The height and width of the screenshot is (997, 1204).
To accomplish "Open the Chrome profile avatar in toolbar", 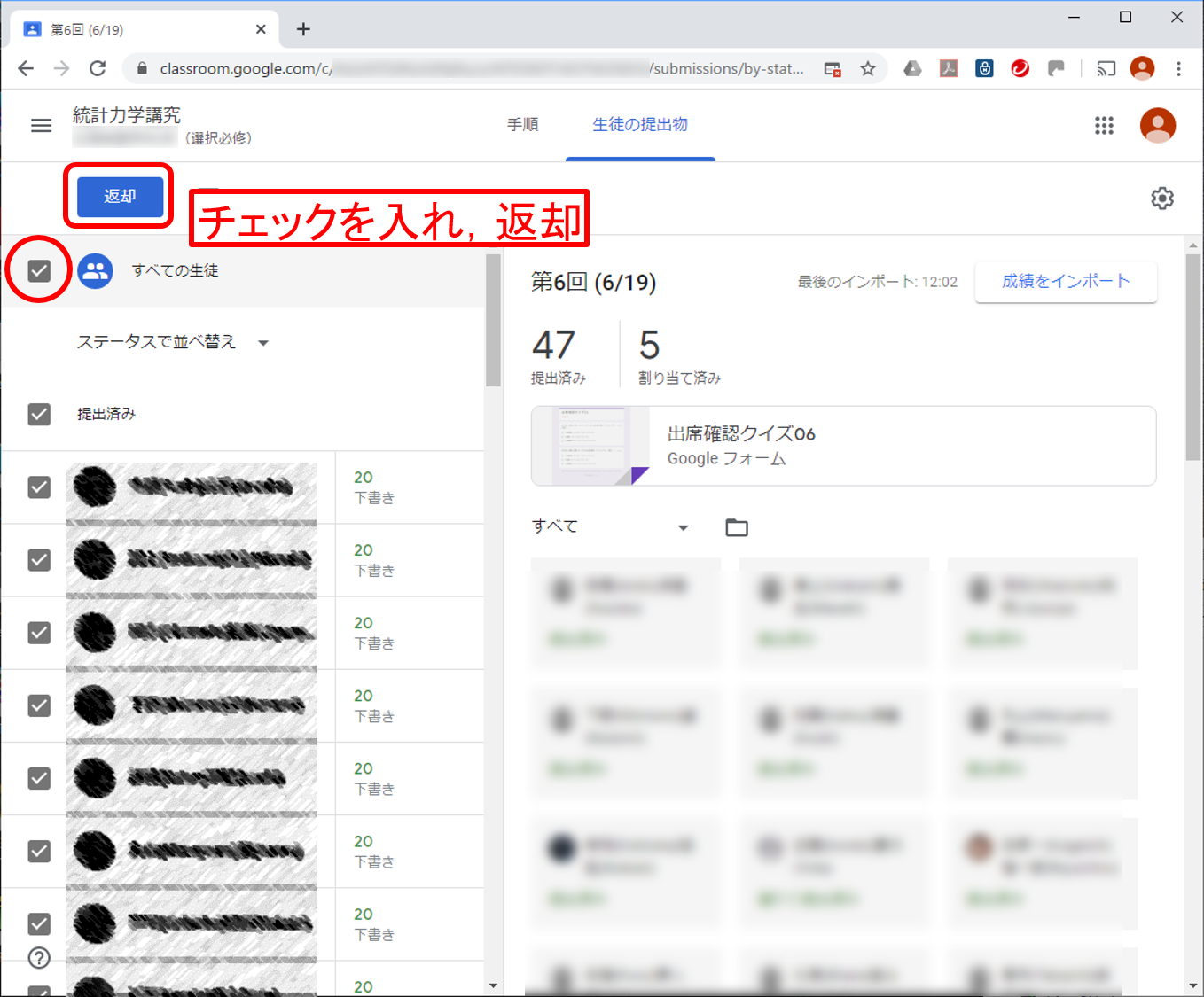I will point(1143,68).
